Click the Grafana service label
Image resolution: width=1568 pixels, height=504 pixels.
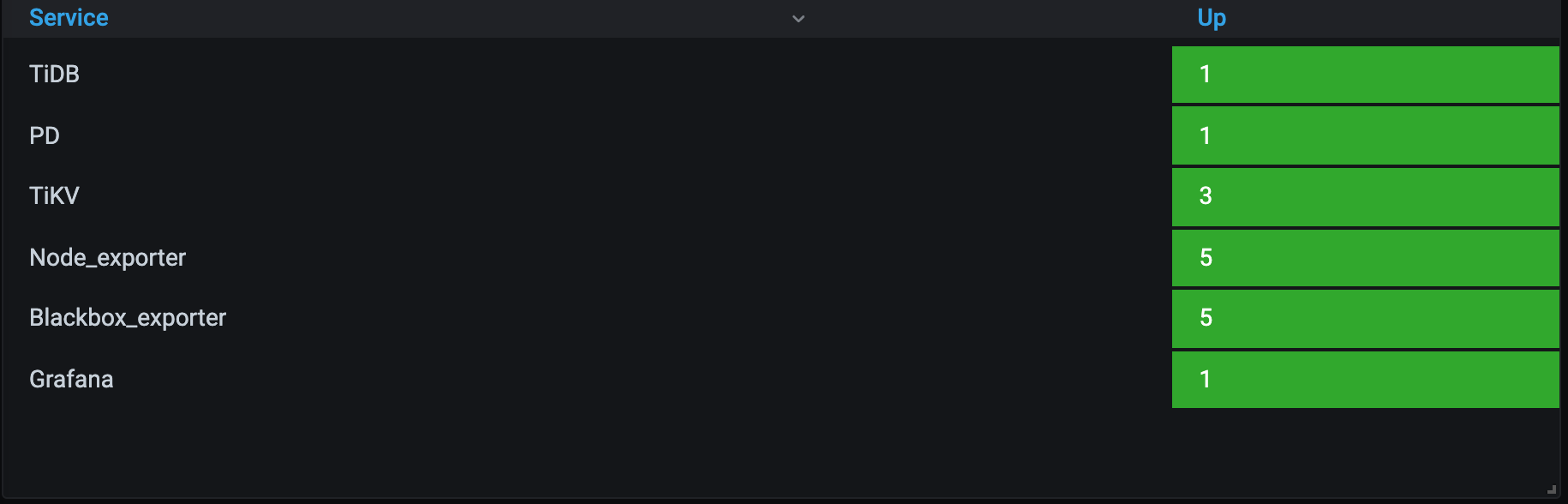coord(71,379)
